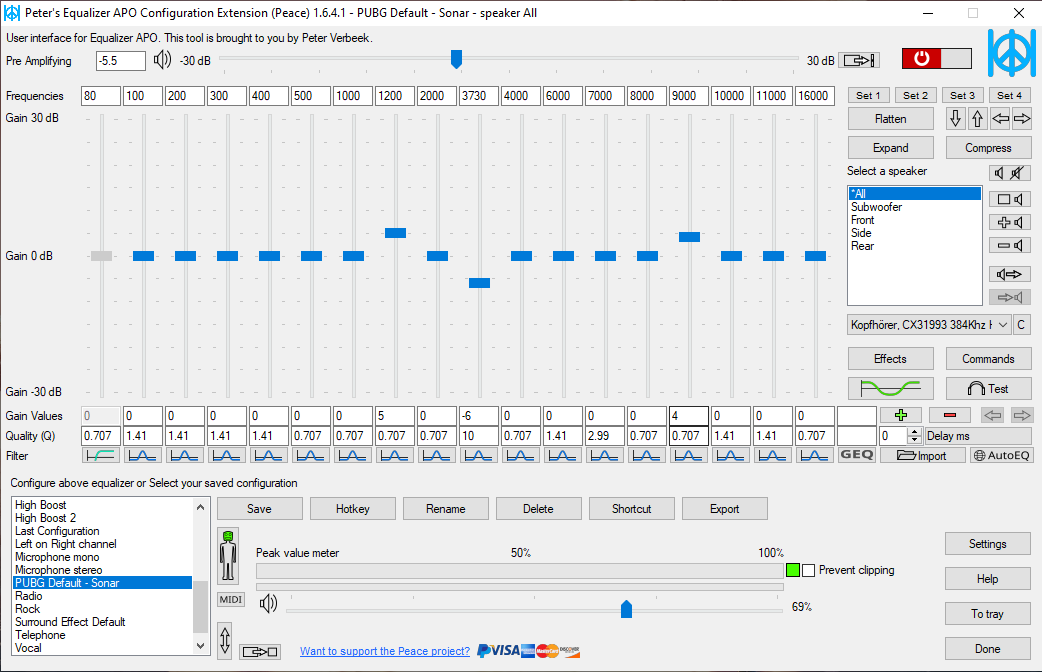Screen dimensions: 1042x672
Task: Click the Hotkey button
Action: (x=352, y=508)
